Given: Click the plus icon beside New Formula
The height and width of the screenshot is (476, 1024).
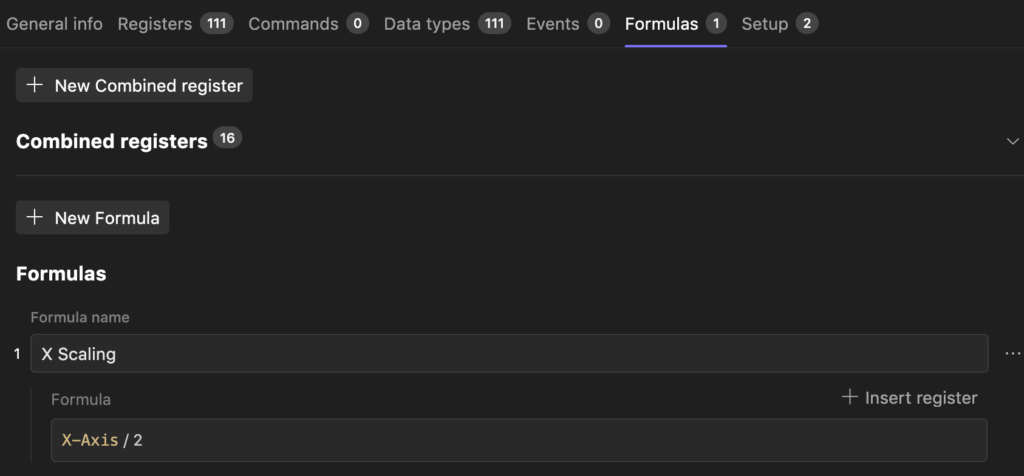Looking at the screenshot, I should 35,217.
